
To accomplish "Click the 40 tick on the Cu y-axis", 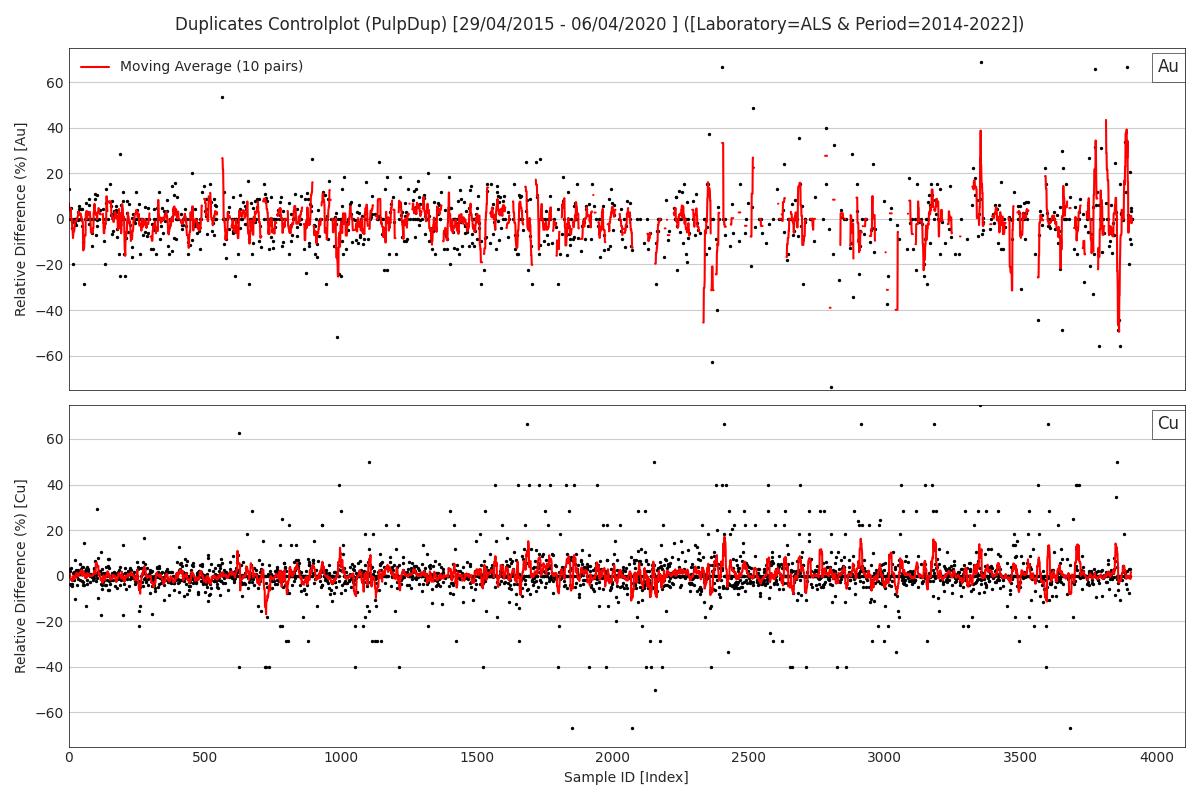I will point(54,485).
